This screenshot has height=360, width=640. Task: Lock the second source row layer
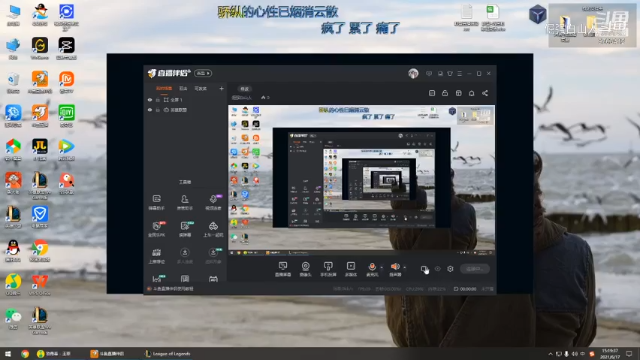tap(158, 110)
